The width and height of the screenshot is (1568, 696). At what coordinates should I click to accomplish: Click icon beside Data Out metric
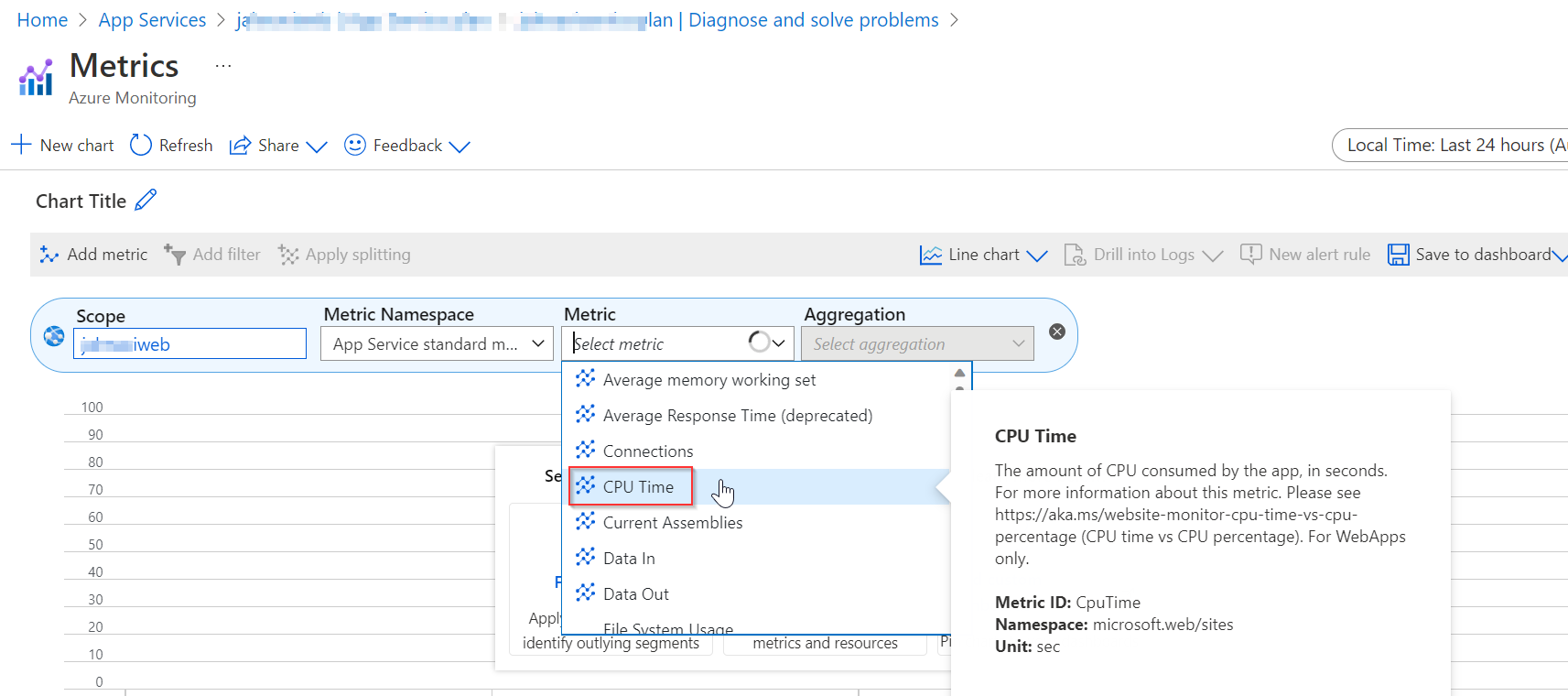586,593
